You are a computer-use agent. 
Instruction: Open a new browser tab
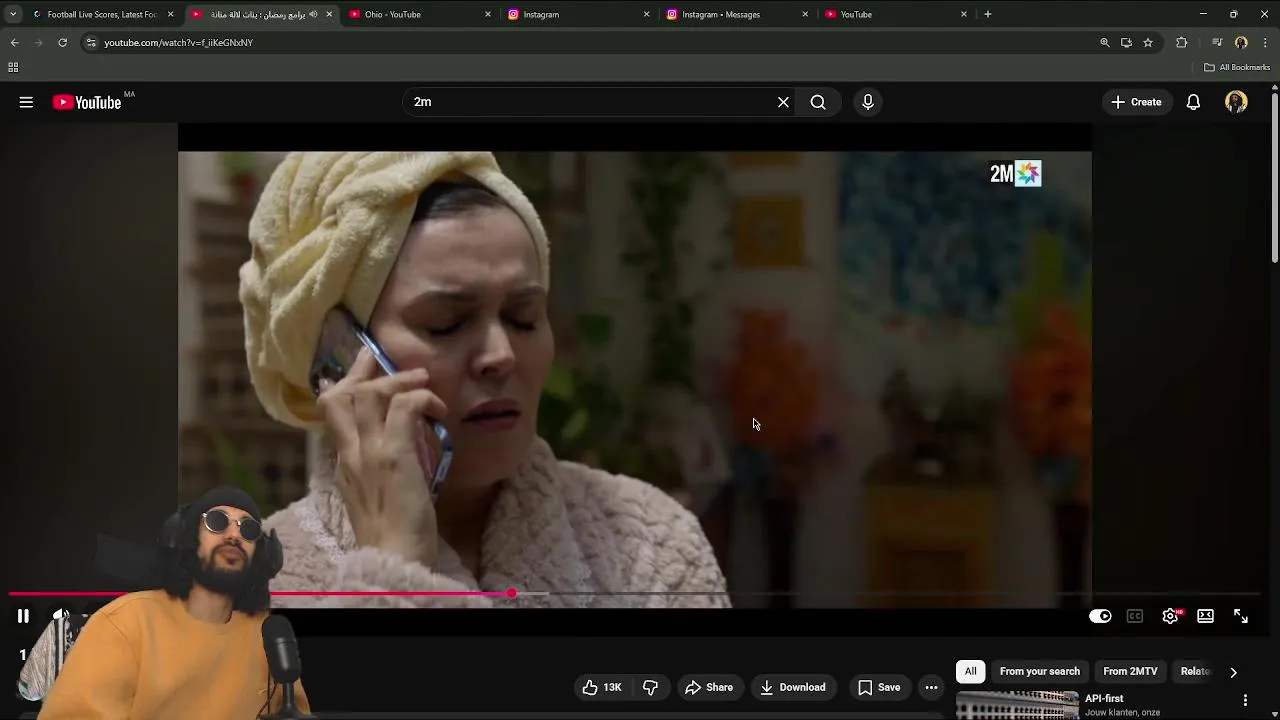[987, 14]
